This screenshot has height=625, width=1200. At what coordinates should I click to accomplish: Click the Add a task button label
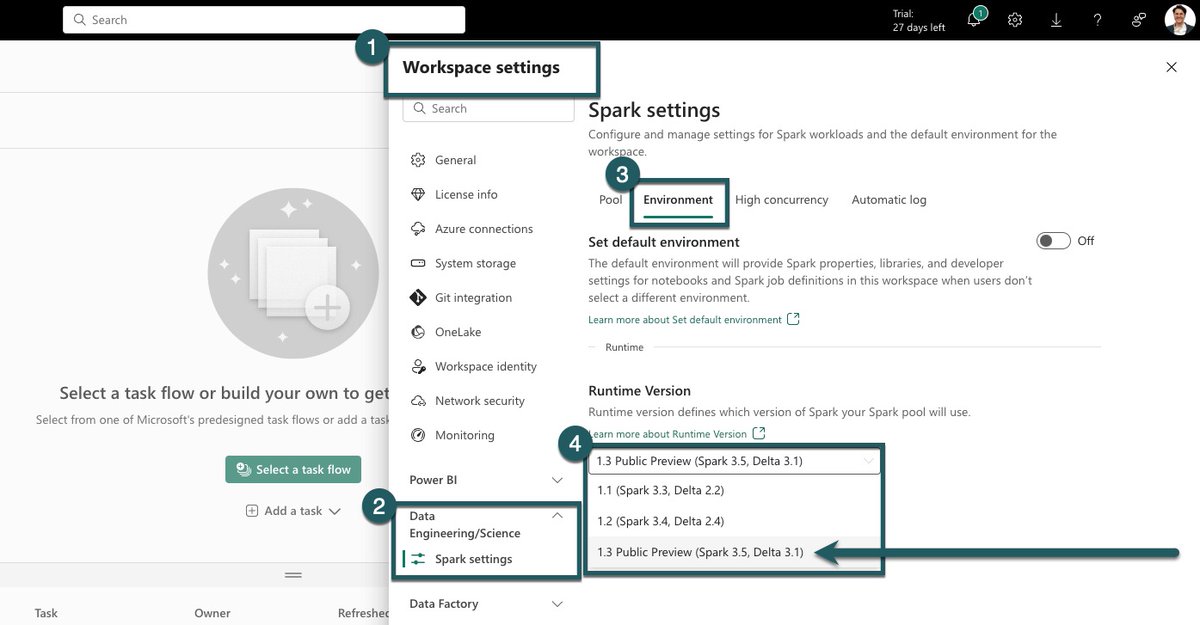click(293, 511)
